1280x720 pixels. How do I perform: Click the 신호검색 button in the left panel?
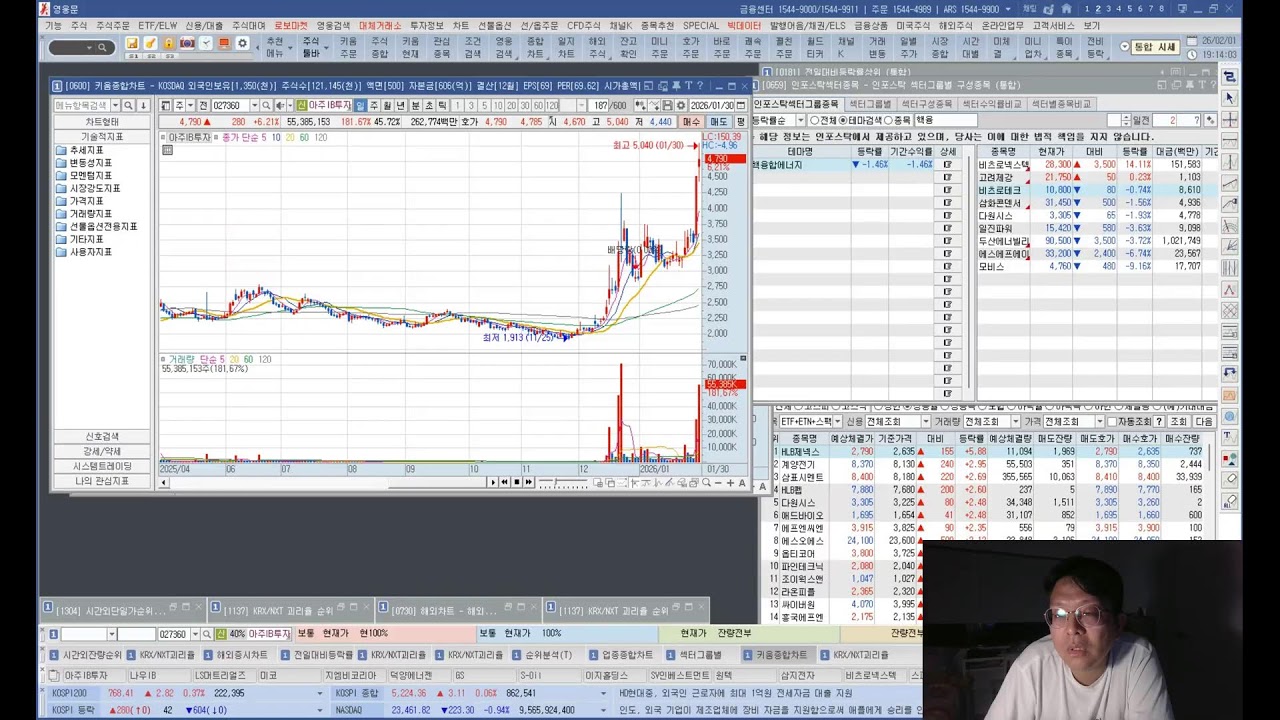coord(102,436)
